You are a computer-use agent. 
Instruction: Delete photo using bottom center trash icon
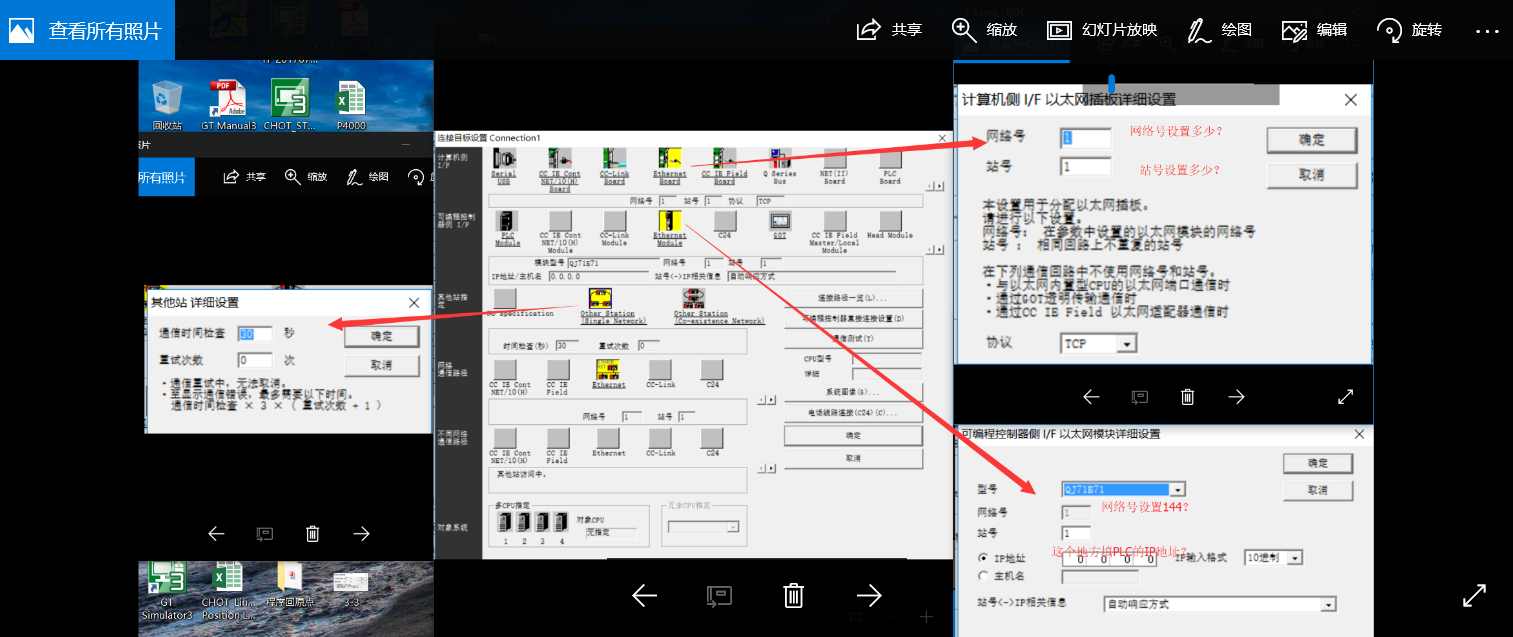tap(793, 596)
